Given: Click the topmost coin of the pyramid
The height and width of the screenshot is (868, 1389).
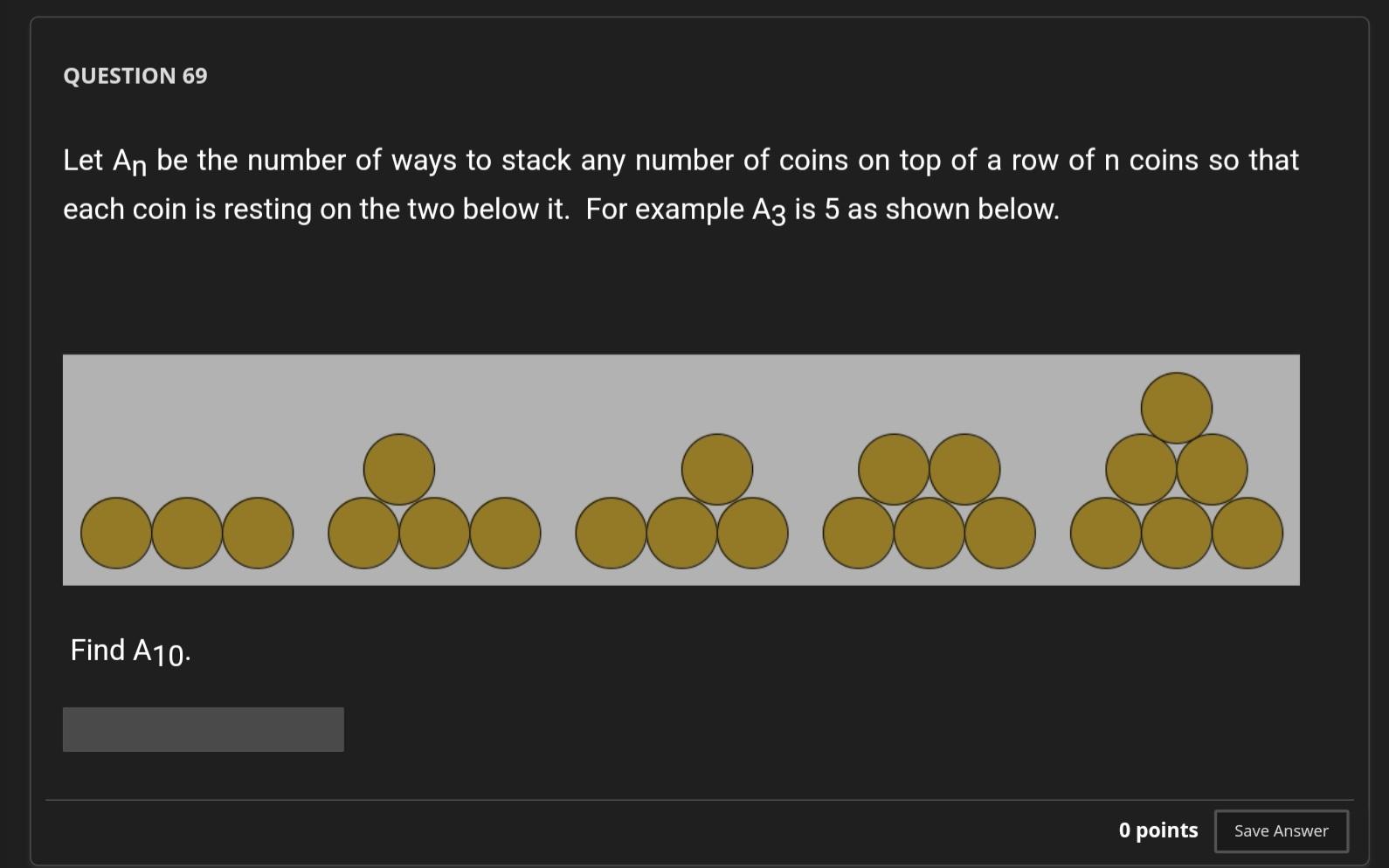Looking at the screenshot, I should (1175, 406).
